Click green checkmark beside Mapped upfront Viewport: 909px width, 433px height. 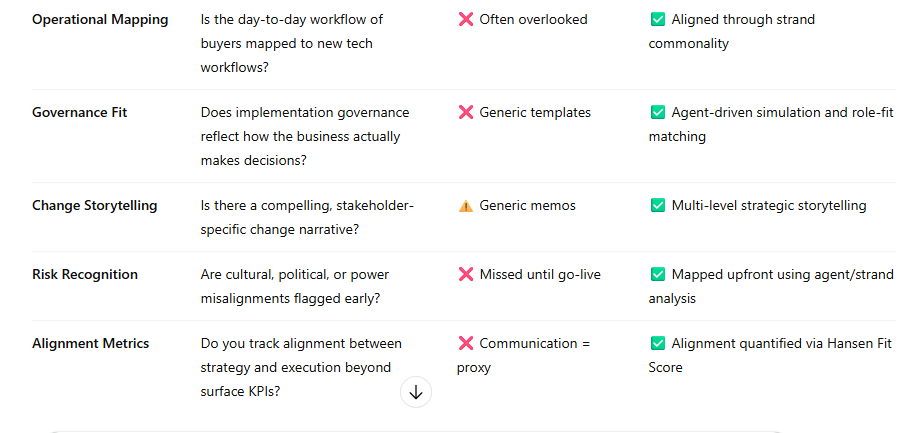pyautogui.click(x=657, y=275)
